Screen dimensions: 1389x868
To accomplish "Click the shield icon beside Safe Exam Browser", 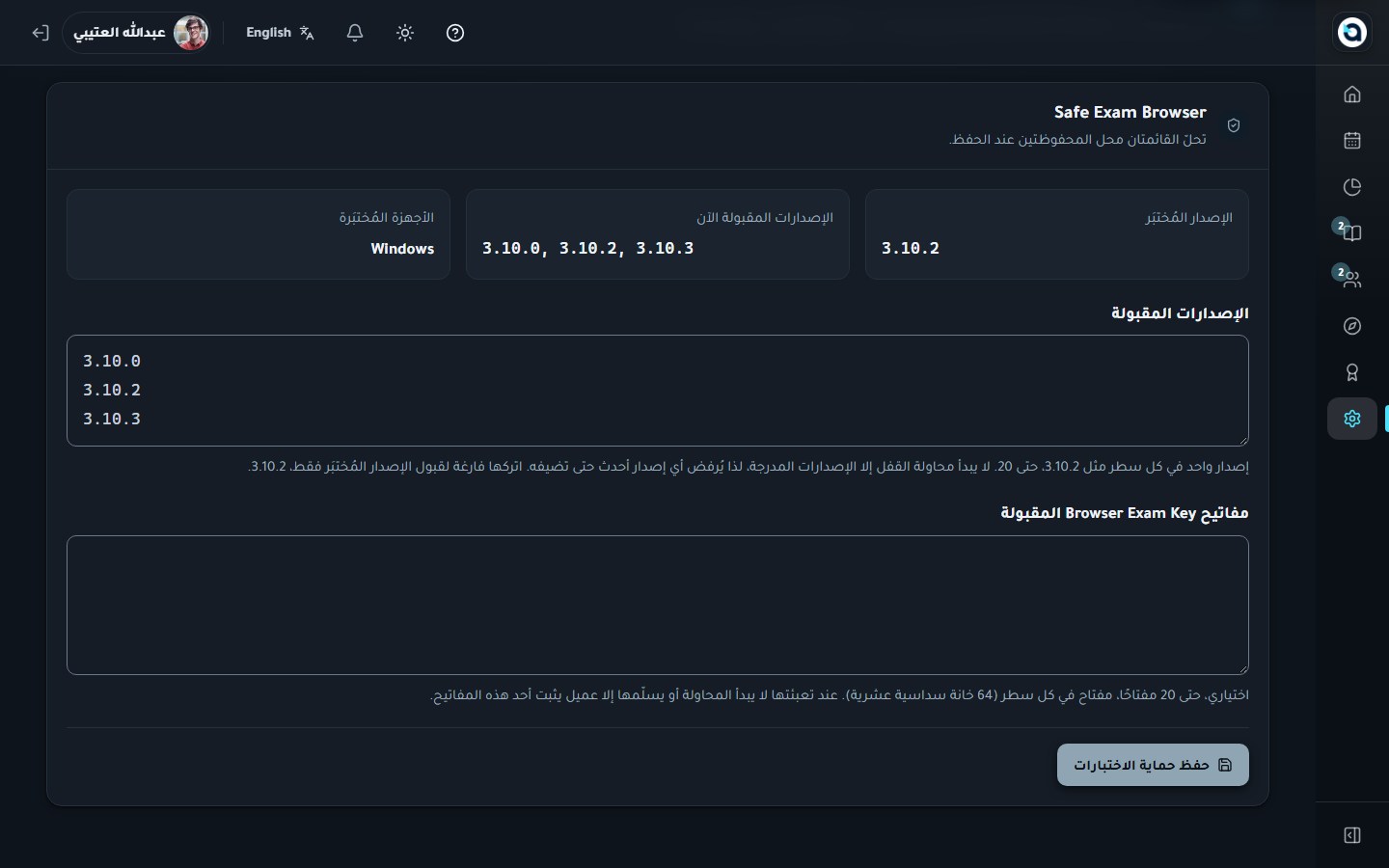I will point(1233,125).
